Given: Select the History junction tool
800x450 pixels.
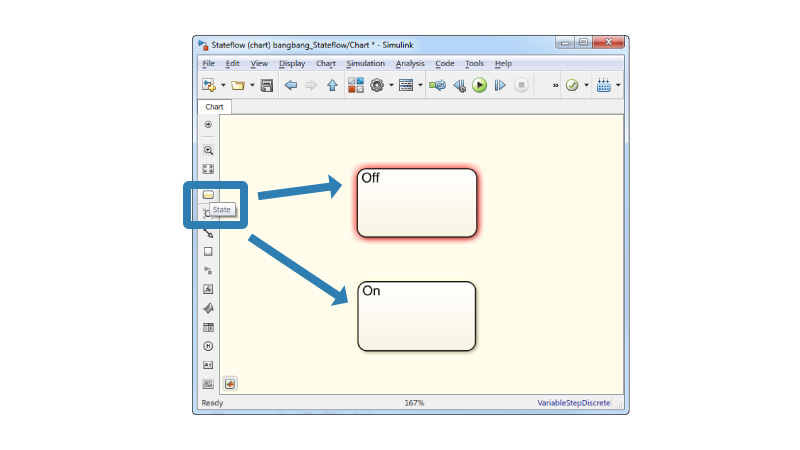Looking at the screenshot, I should 208,346.
